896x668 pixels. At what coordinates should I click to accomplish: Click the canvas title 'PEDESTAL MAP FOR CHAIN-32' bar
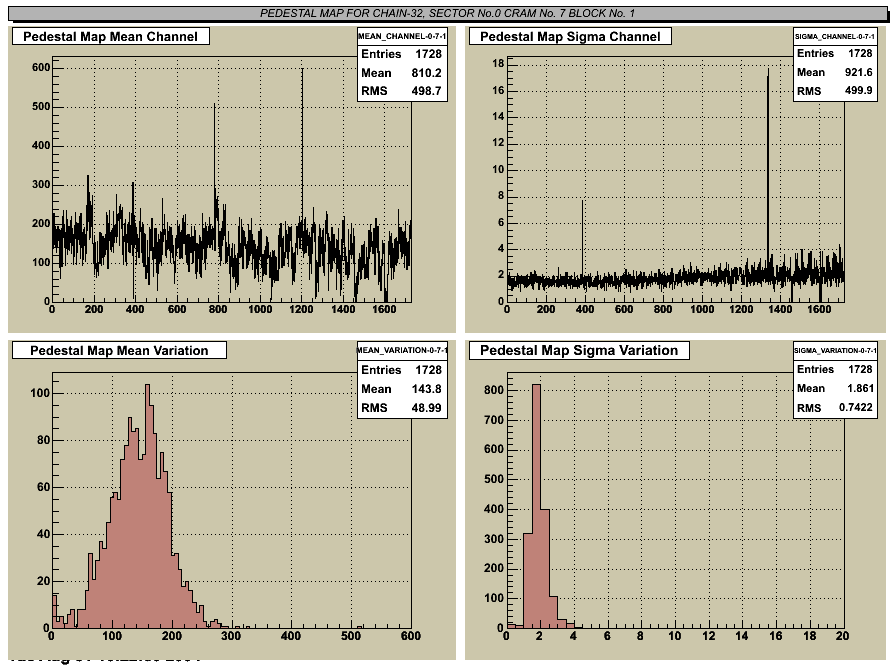[448, 13]
